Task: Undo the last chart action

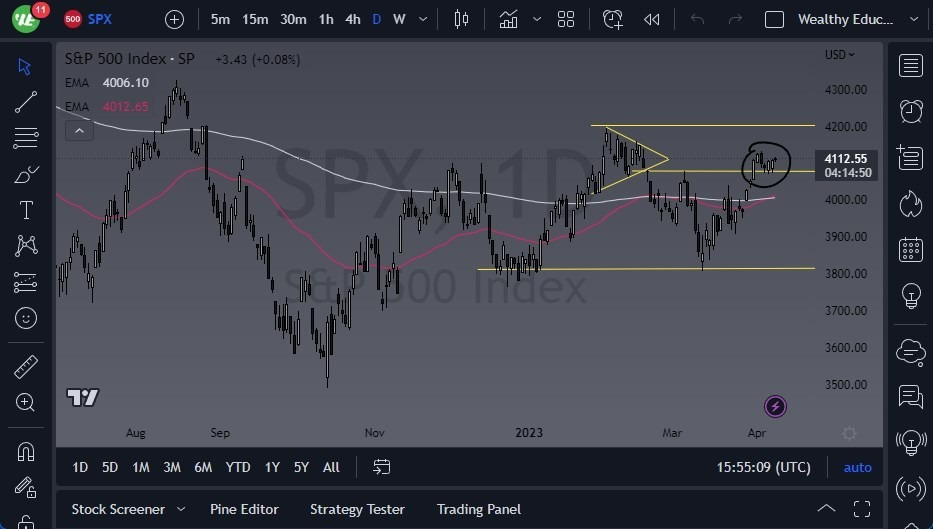Action: coord(697,20)
